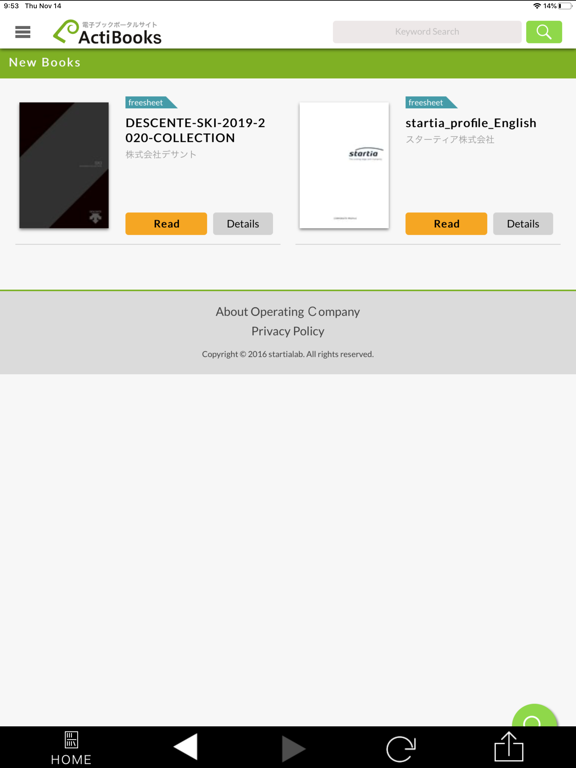Screen dimensions: 576x768
Task: Open Details for startia_profile_English
Action: coord(523,224)
